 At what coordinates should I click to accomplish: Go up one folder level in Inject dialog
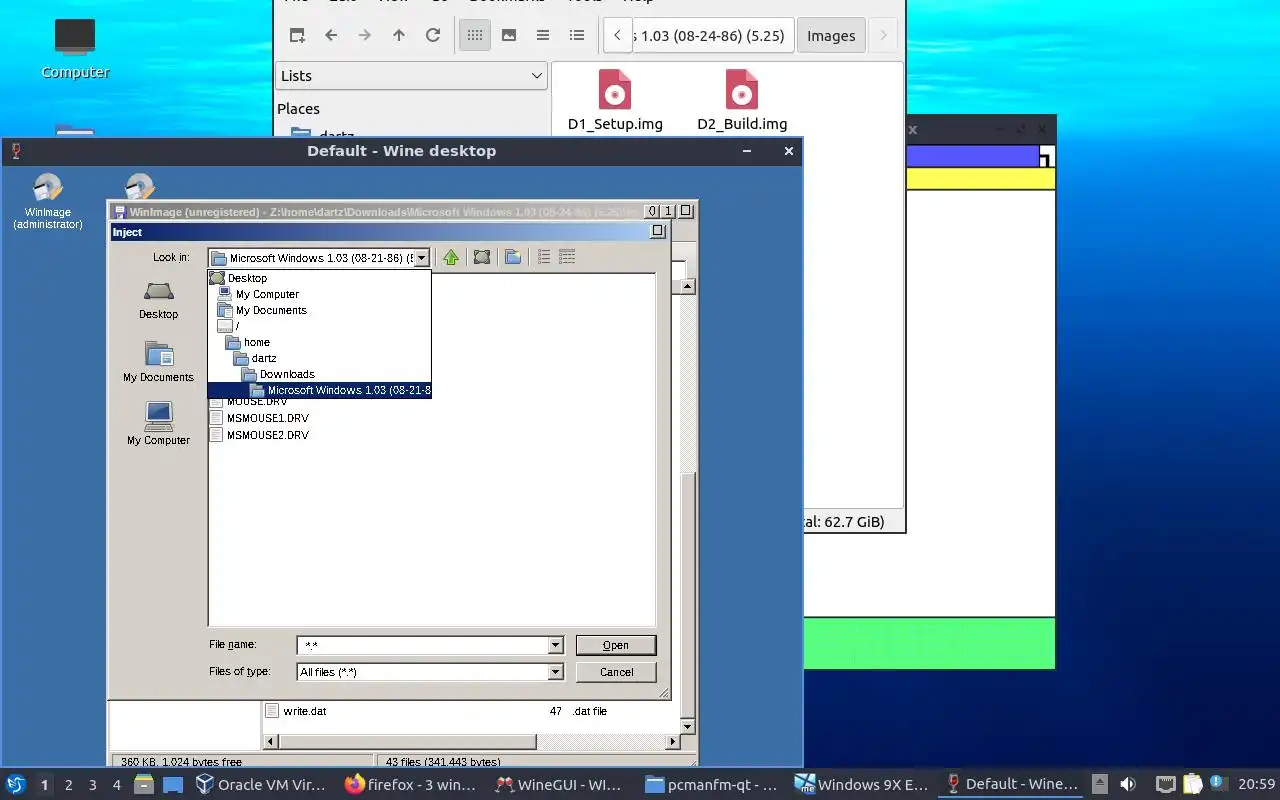451,257
